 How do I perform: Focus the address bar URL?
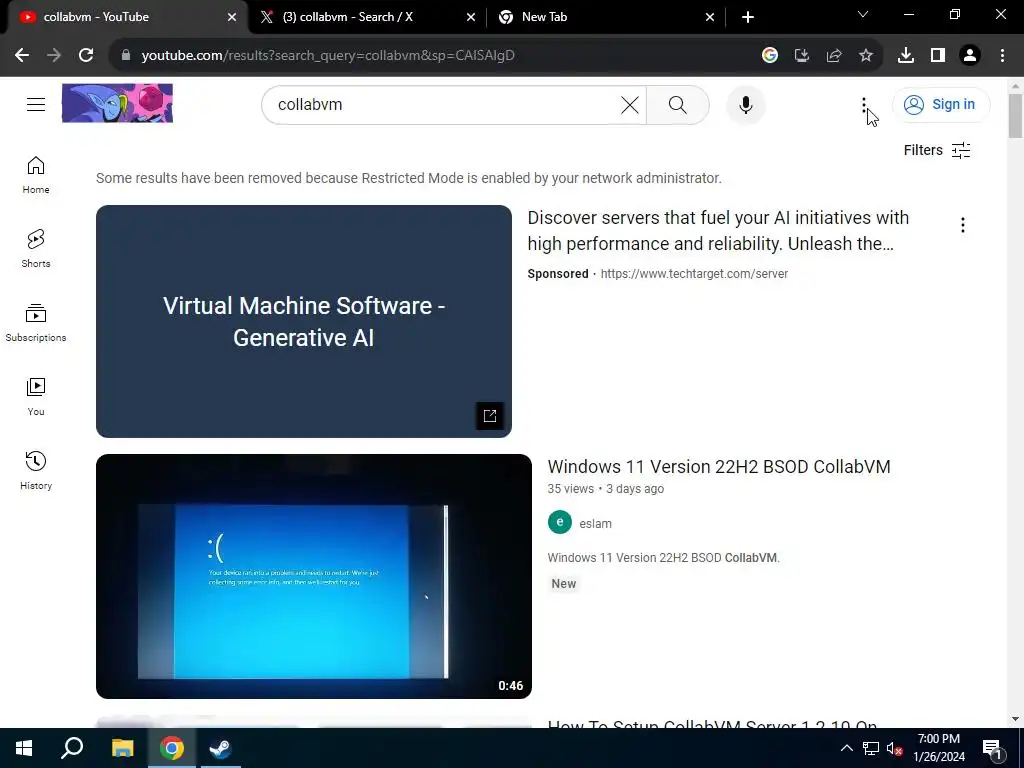click(328, 56)
